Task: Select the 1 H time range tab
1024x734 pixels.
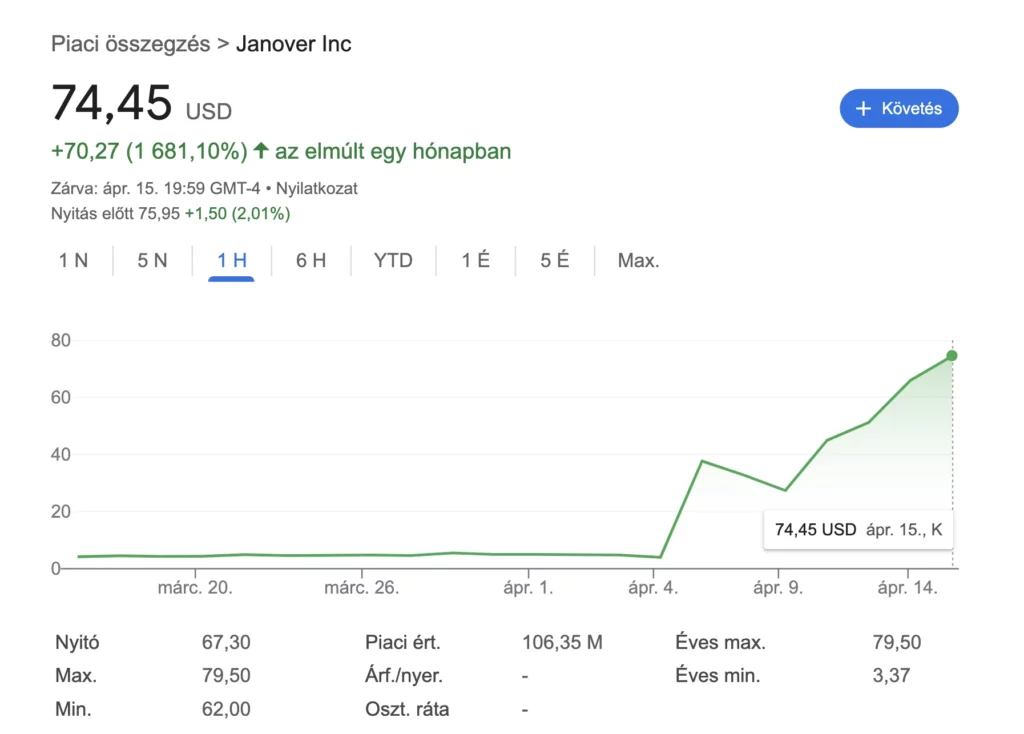Action: click(x=232, y=261)
